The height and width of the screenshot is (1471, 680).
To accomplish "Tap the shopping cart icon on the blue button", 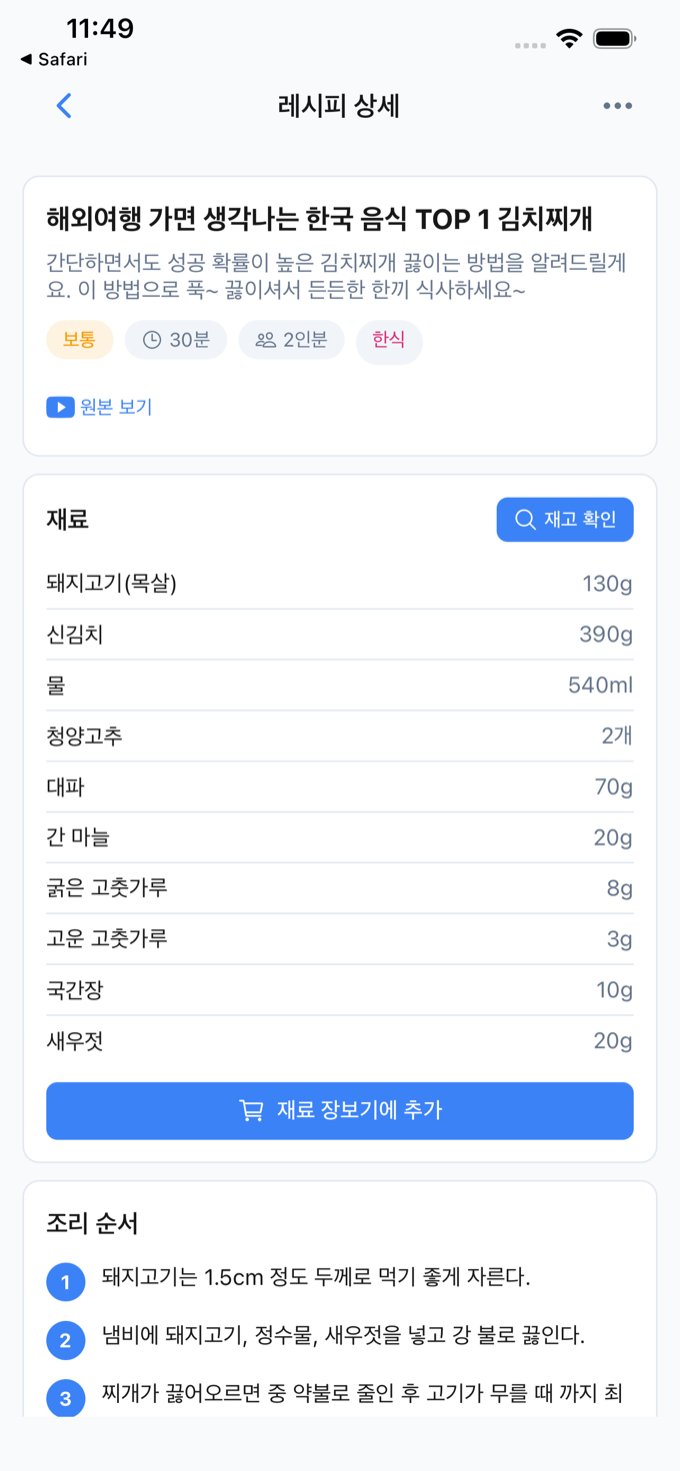I will [x=251, y=1110].
